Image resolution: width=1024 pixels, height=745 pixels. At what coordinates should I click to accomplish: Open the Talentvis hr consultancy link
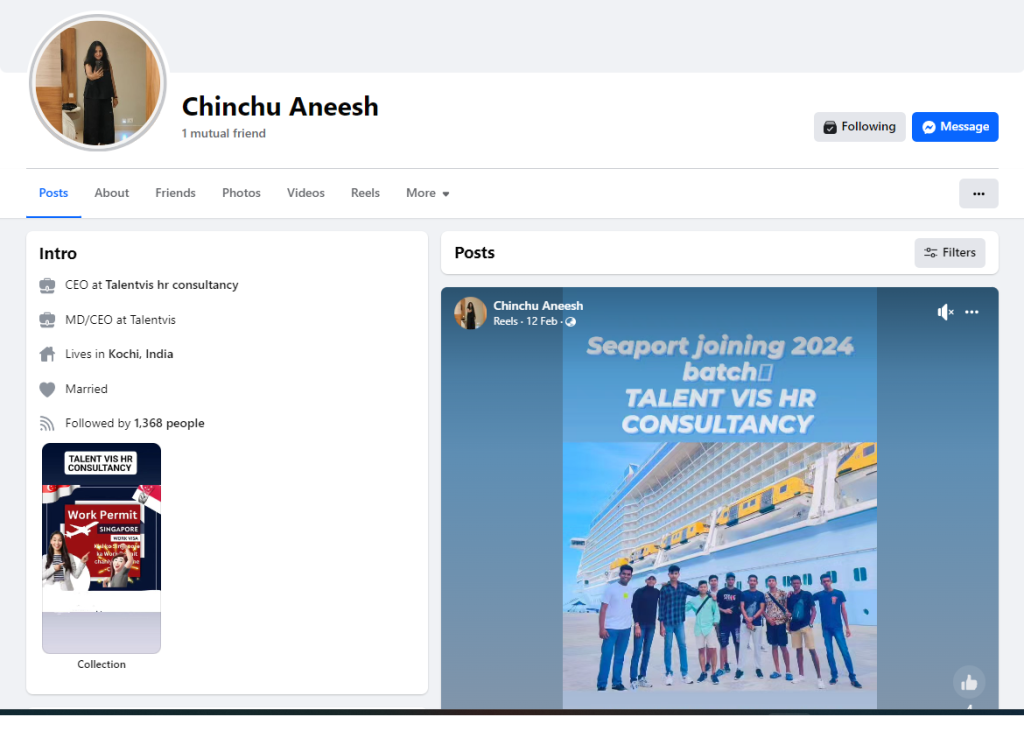tap(171, 285)
